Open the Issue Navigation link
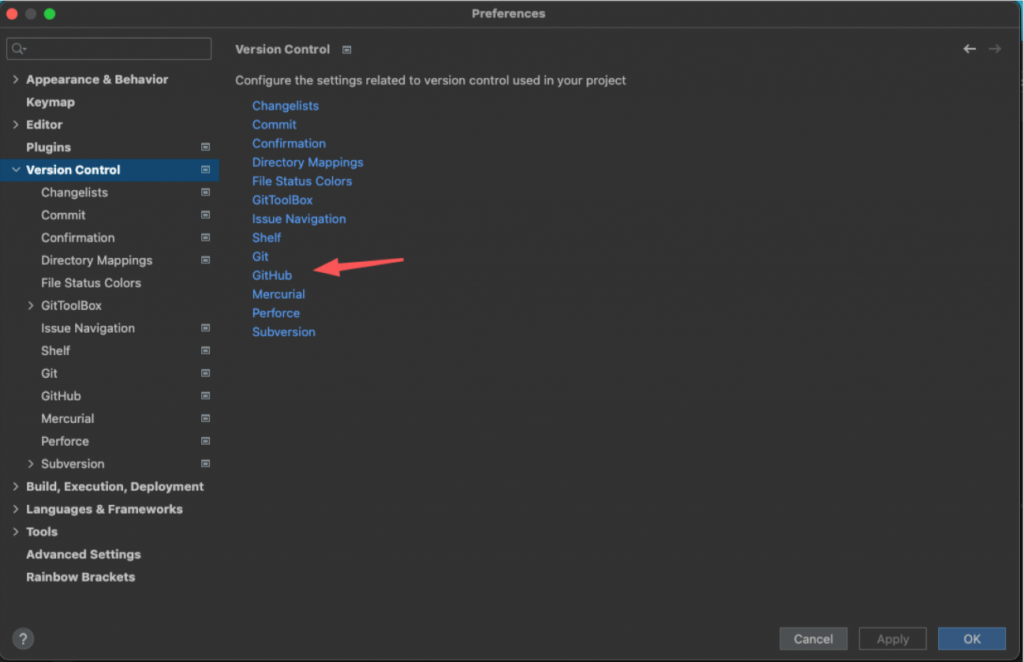Image resolution: width=1024 pixels, height=662 pixels. tap(299, 219)
